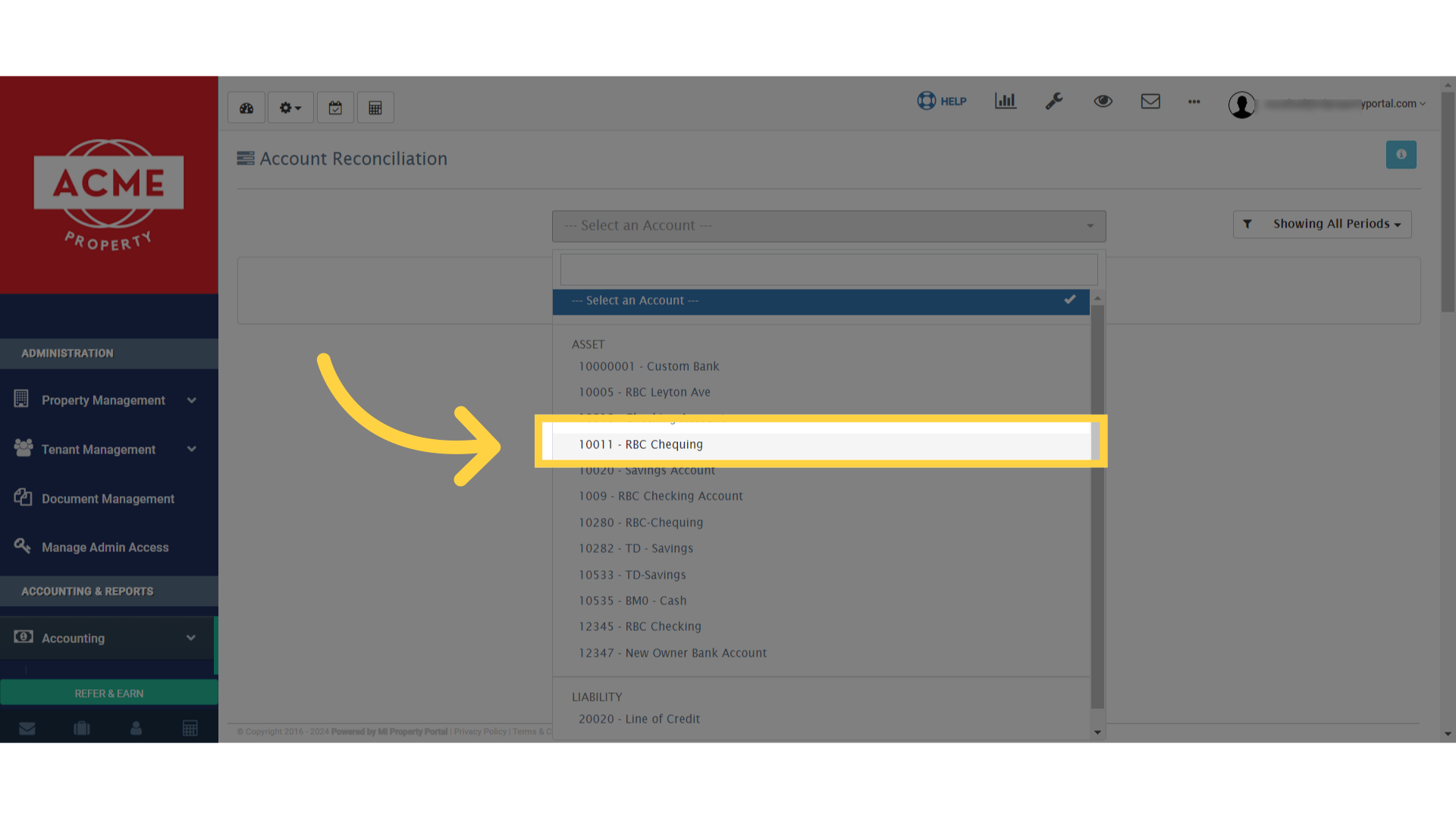Click the account search input field
Image resolution: width=1456 pixels, height=819 pixels.
(829, 269)
